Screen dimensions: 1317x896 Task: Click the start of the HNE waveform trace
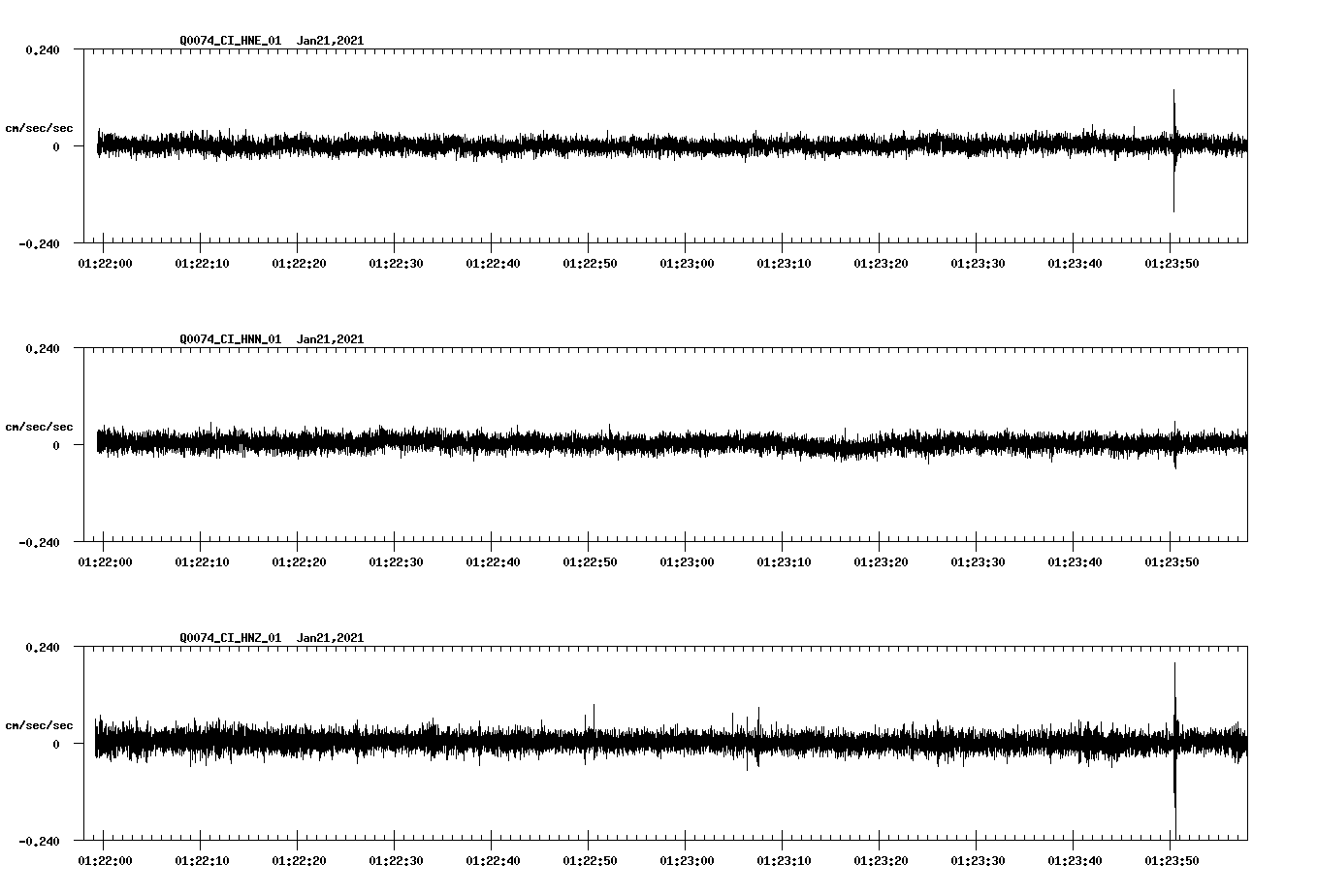95,144
